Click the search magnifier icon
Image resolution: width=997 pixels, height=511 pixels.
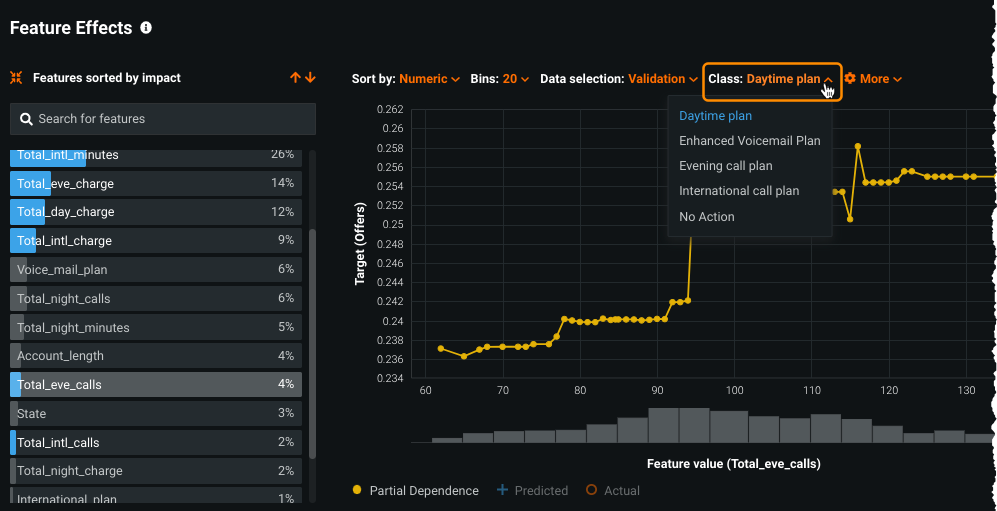tap(26, 119)
